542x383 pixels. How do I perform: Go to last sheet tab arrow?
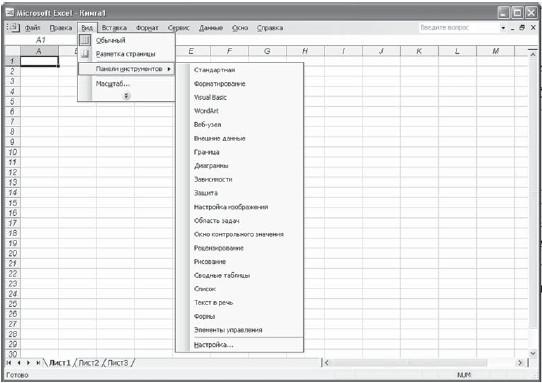point(38,363)
